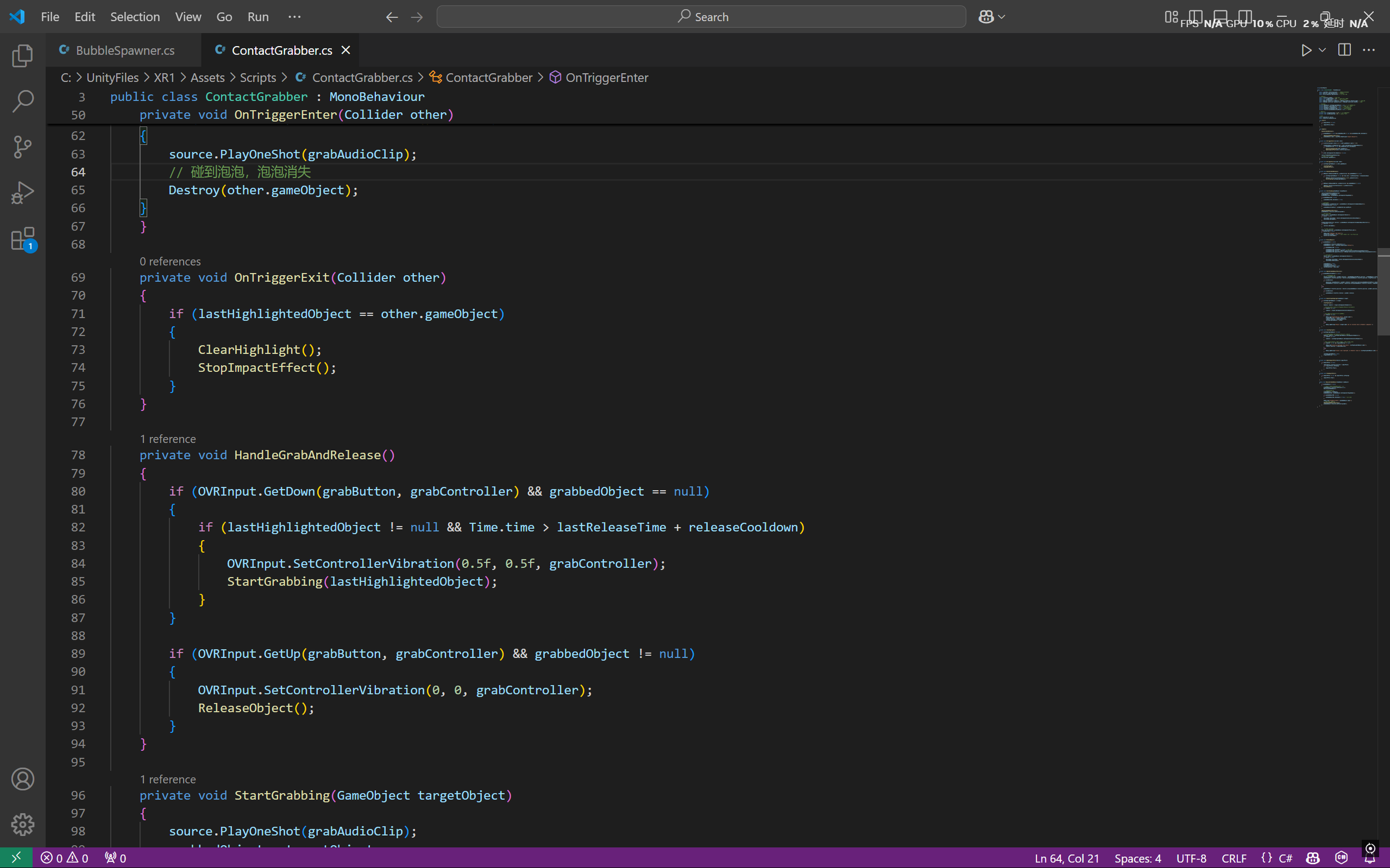Image resolution: width=1390 pixels, height=868 pixels.
Task: Open the Extensions view
Action: coord(22,239)
